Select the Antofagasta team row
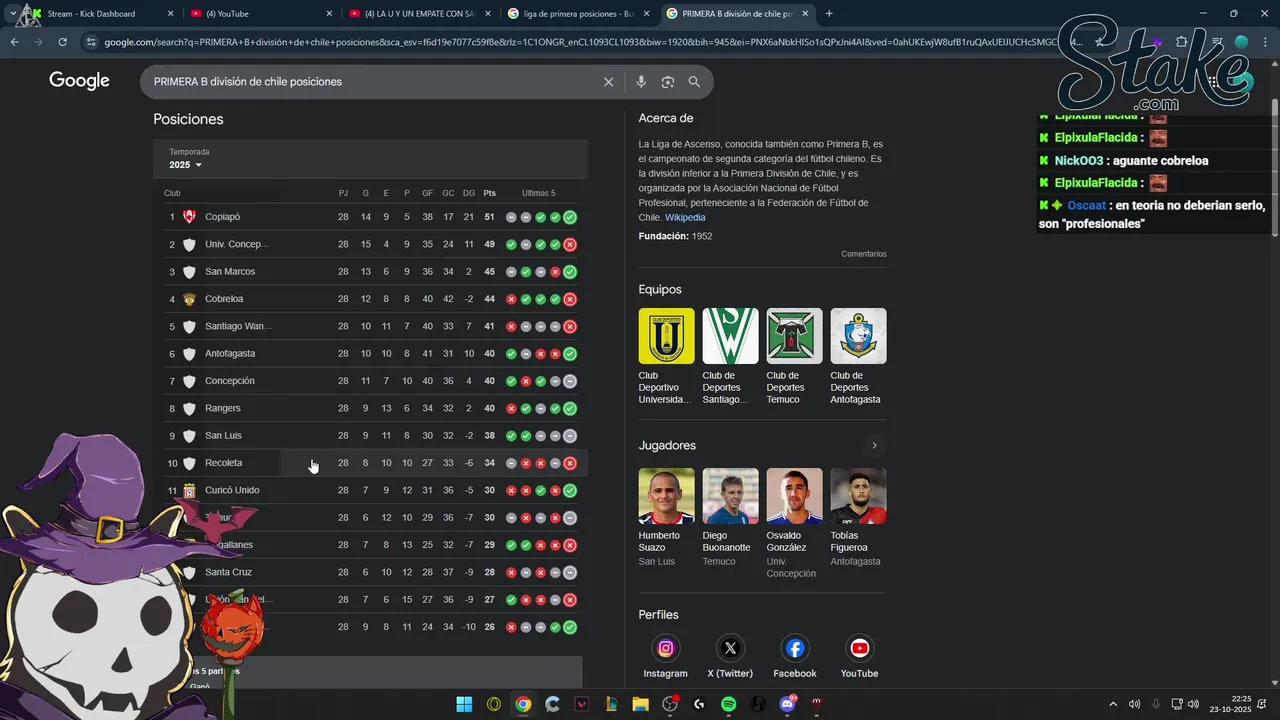Image resolution: width=1280 pixels, height=720 pixels. coord(371,354)
